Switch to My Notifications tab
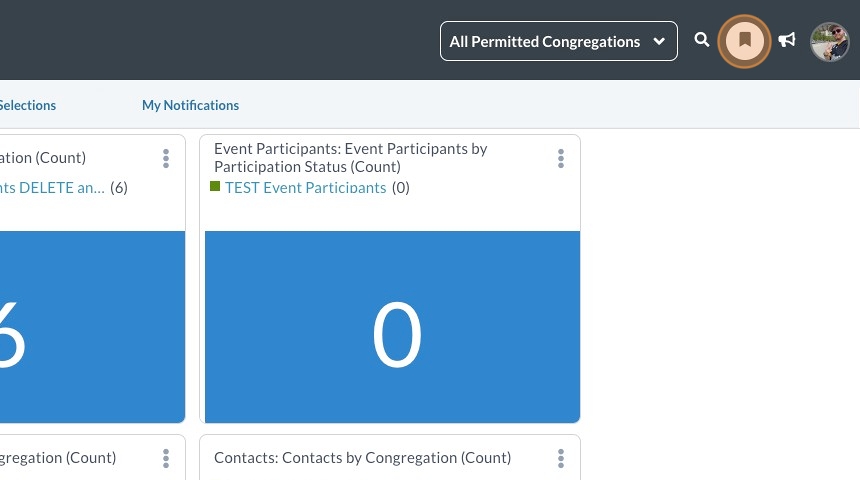 (190, 105)
